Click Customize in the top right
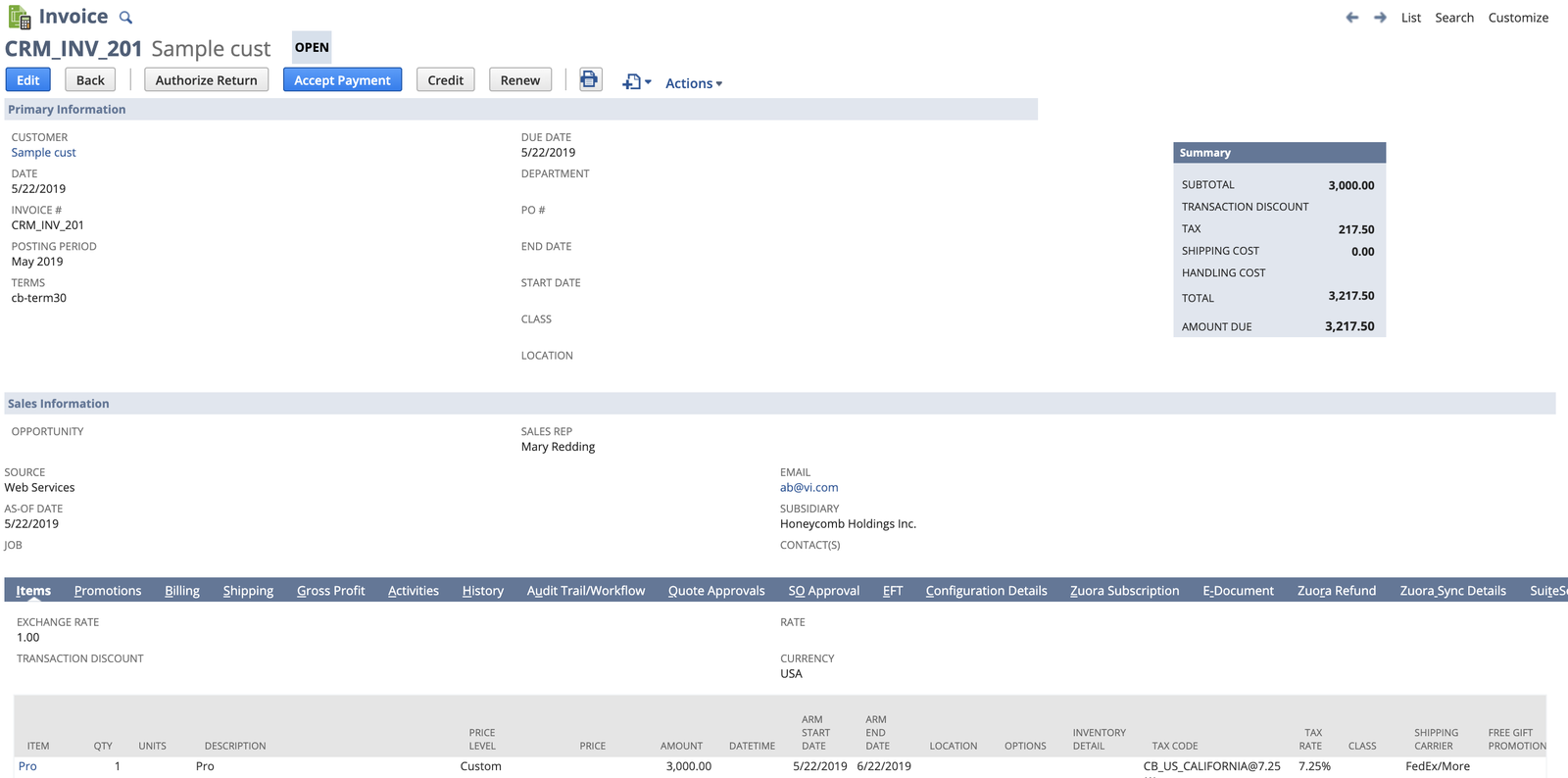Viewport: 1568px width, 778px height. (1517, 18)
